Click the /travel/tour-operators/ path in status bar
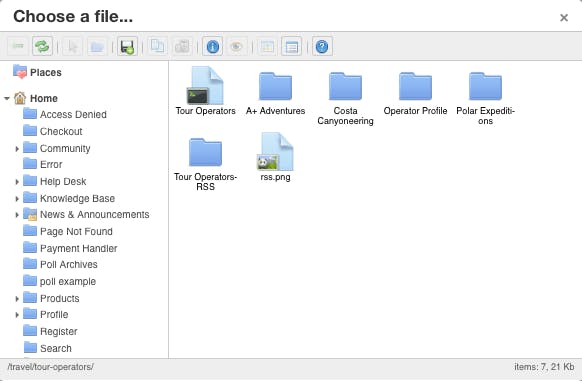 click(50, 367)
